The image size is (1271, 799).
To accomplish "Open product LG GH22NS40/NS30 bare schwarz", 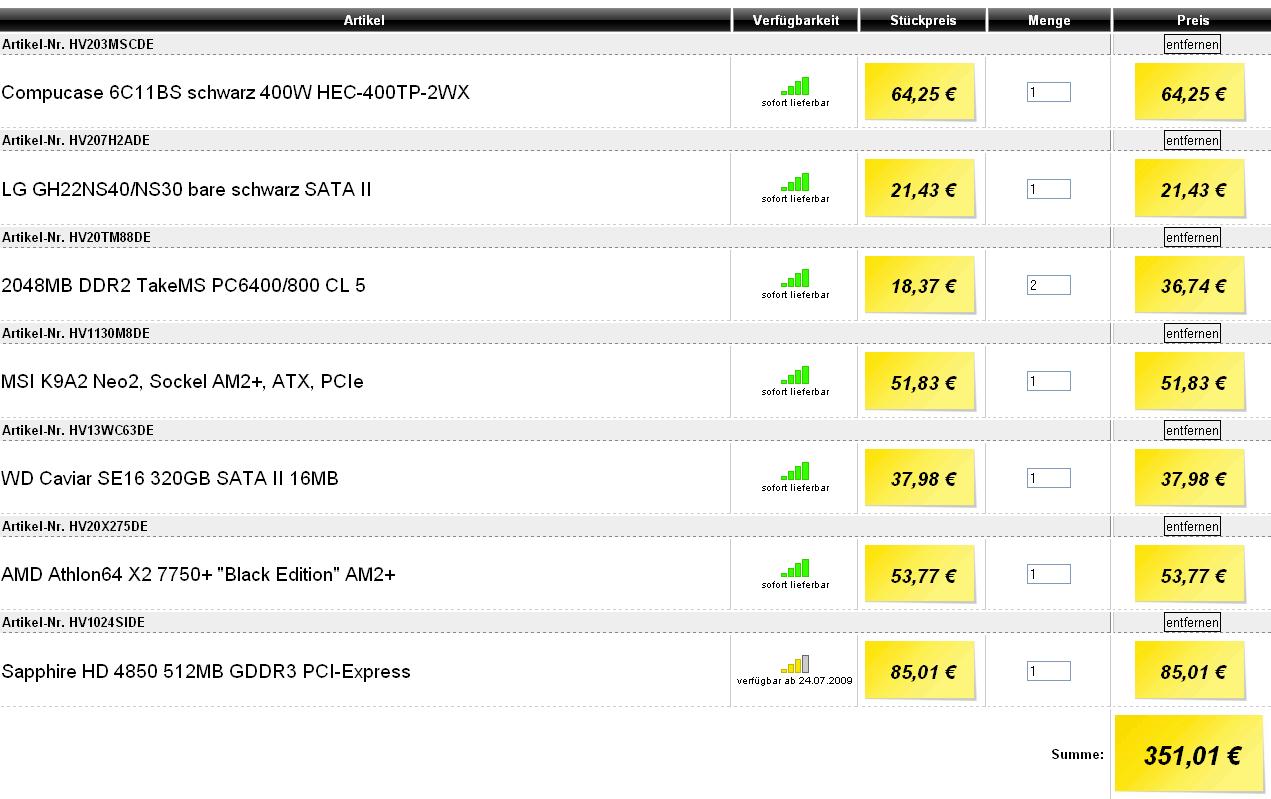I will pyautogui.click(x=187, y=189).
